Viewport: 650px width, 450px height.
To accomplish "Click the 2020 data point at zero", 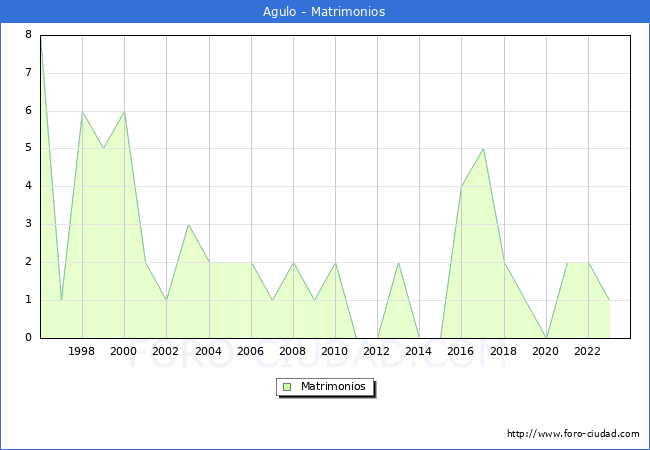I will coord(546,337).
